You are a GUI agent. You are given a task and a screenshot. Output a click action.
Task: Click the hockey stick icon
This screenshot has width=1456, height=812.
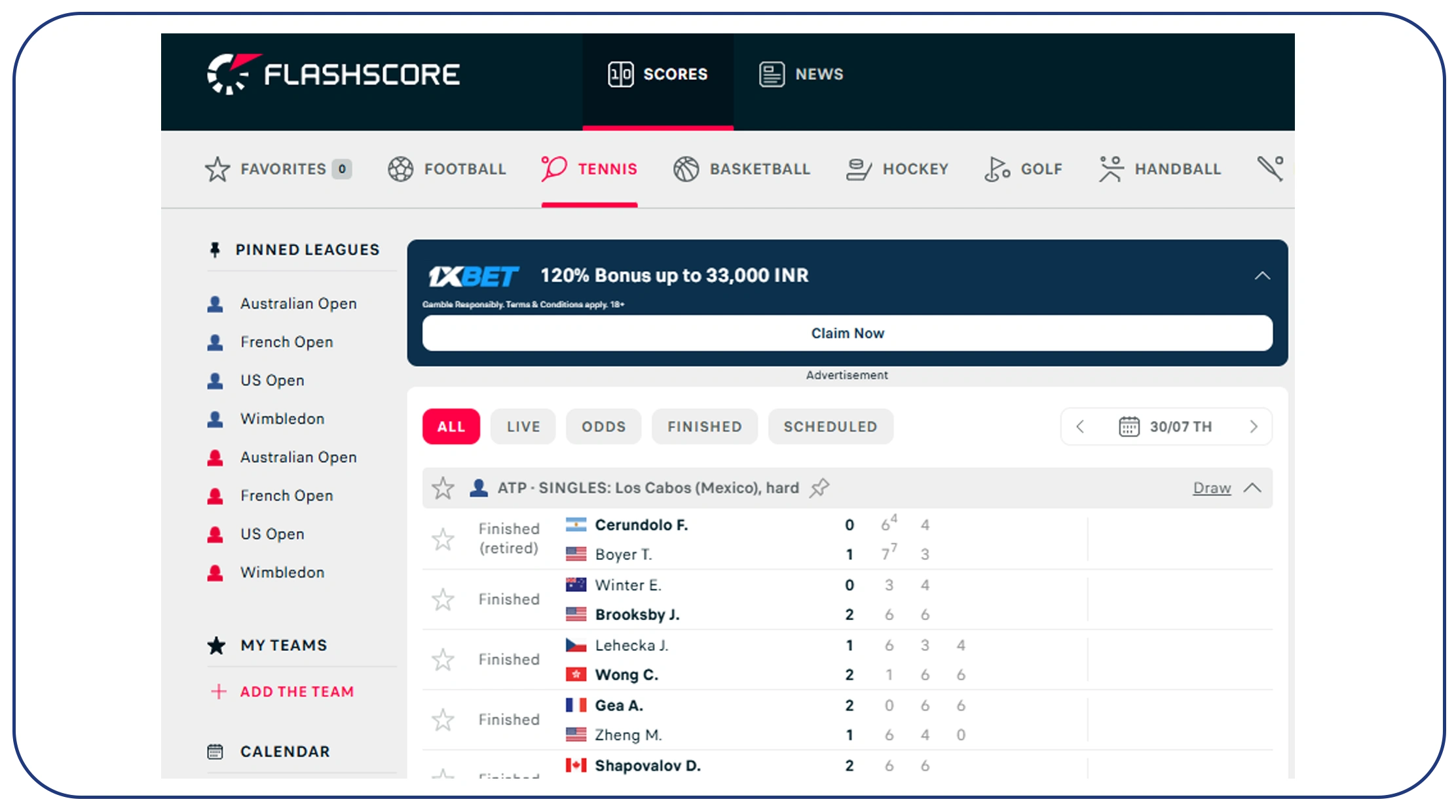pyautogui.click(x=859, y=170)
